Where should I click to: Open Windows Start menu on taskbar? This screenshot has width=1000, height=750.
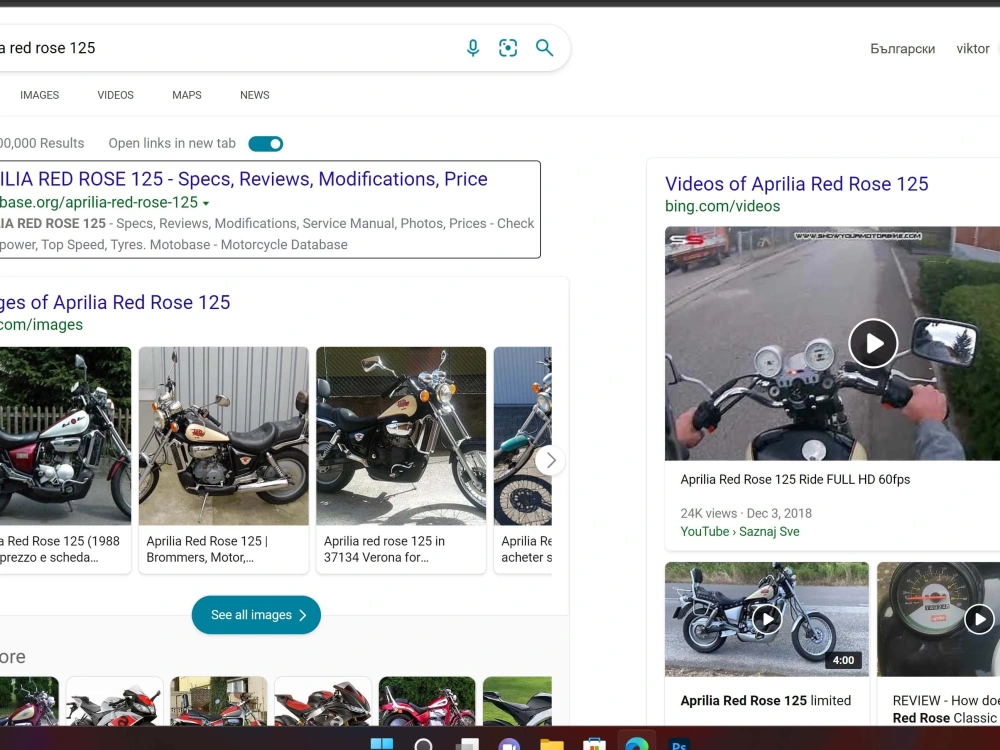(382, 744)
